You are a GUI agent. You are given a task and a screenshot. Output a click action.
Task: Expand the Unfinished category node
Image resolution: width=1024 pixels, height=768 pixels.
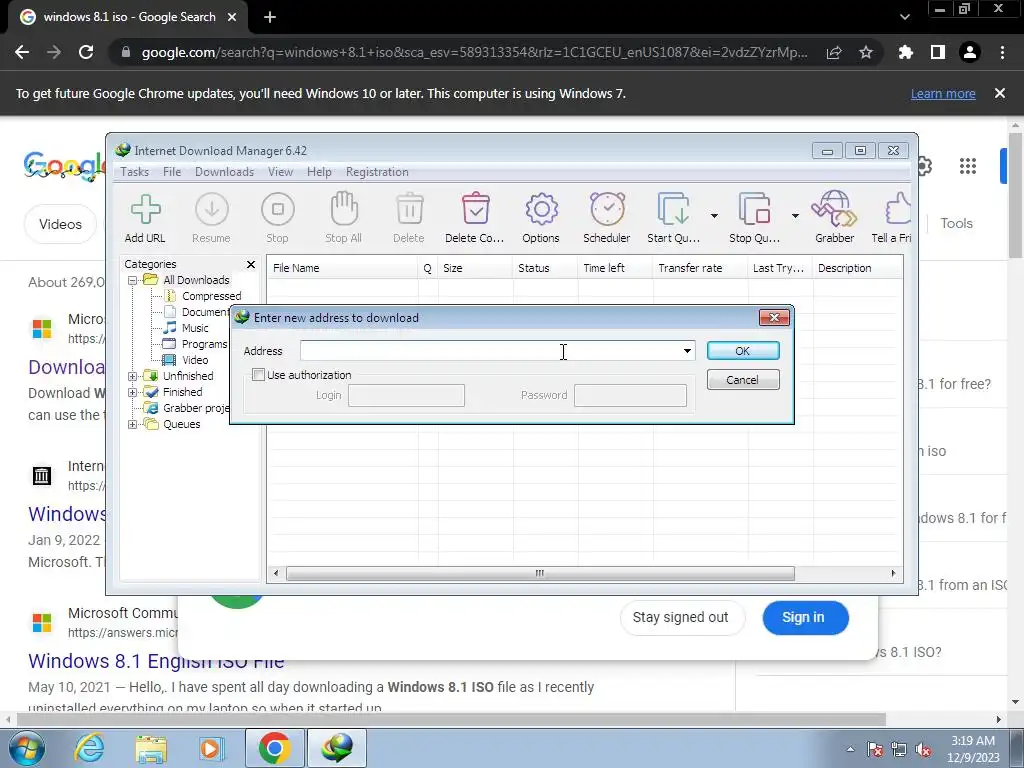coord(133,376)
